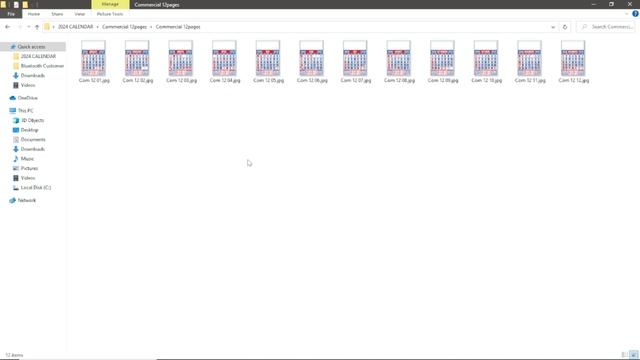Expand the address bar history dropdown
This screenshot has height=360, width=640.
coord(553,27)
